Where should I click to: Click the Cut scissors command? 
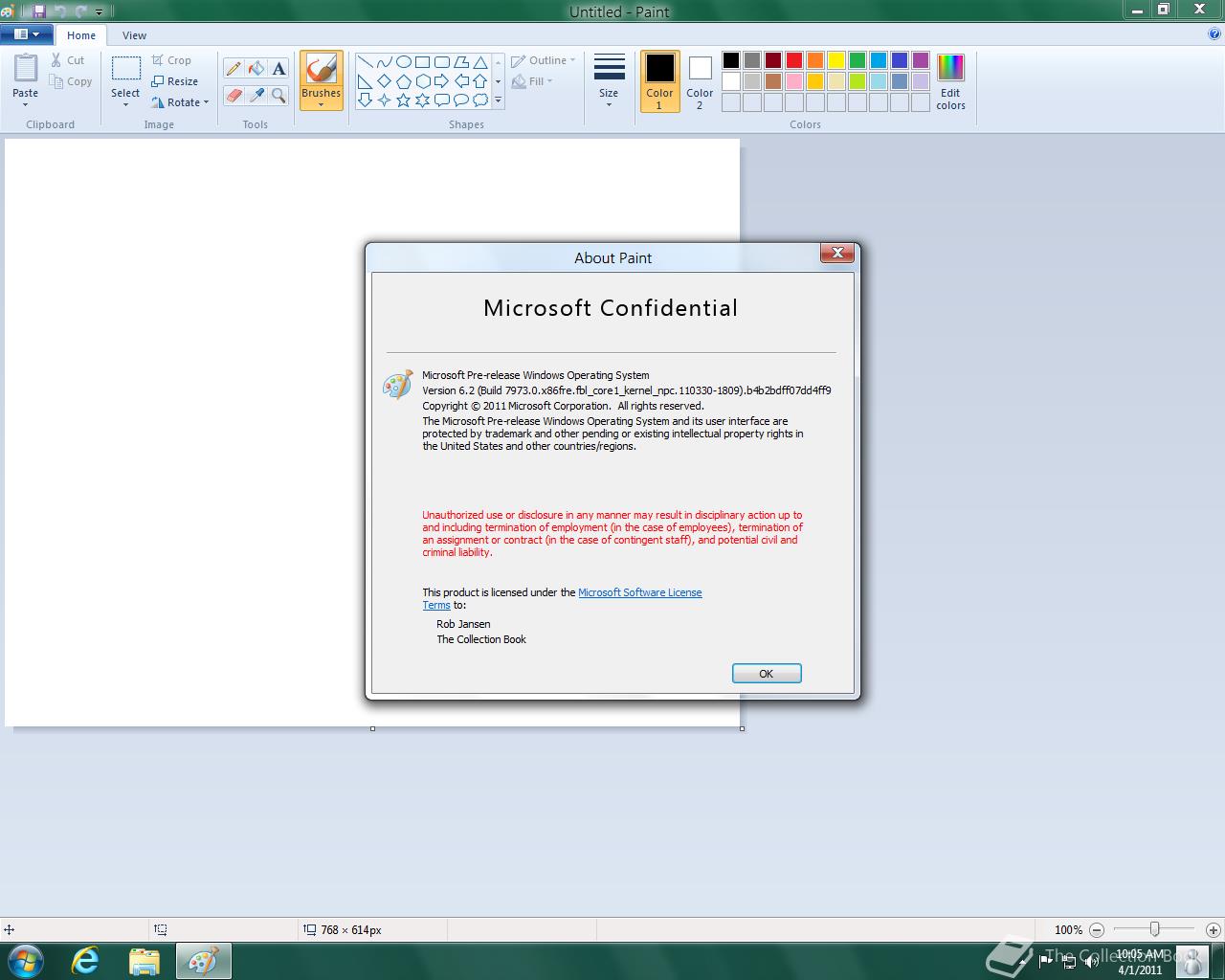(x=68, y=60)
